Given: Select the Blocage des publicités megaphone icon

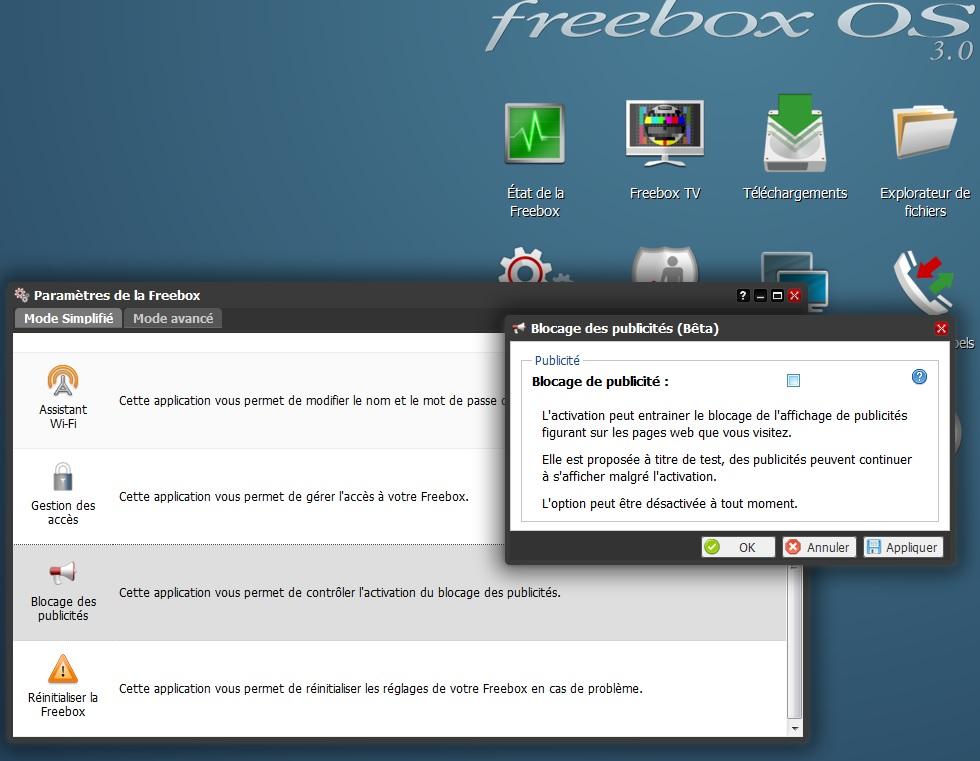Looking at the screenshot, I should pos(62,572).
